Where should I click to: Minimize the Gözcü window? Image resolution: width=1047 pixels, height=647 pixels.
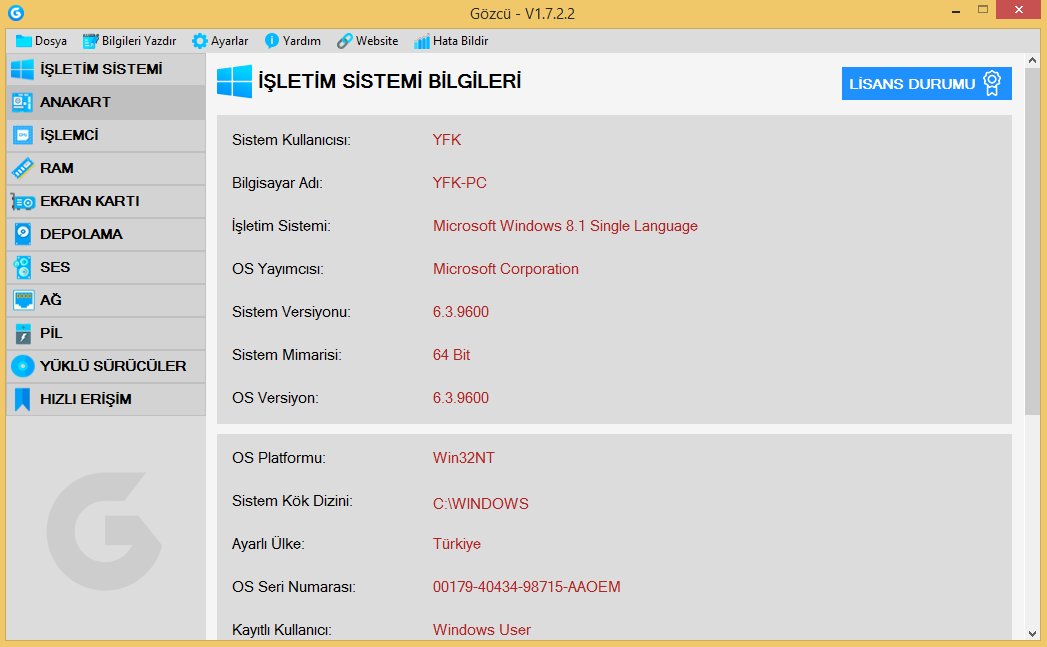click(x=956, y=11)
